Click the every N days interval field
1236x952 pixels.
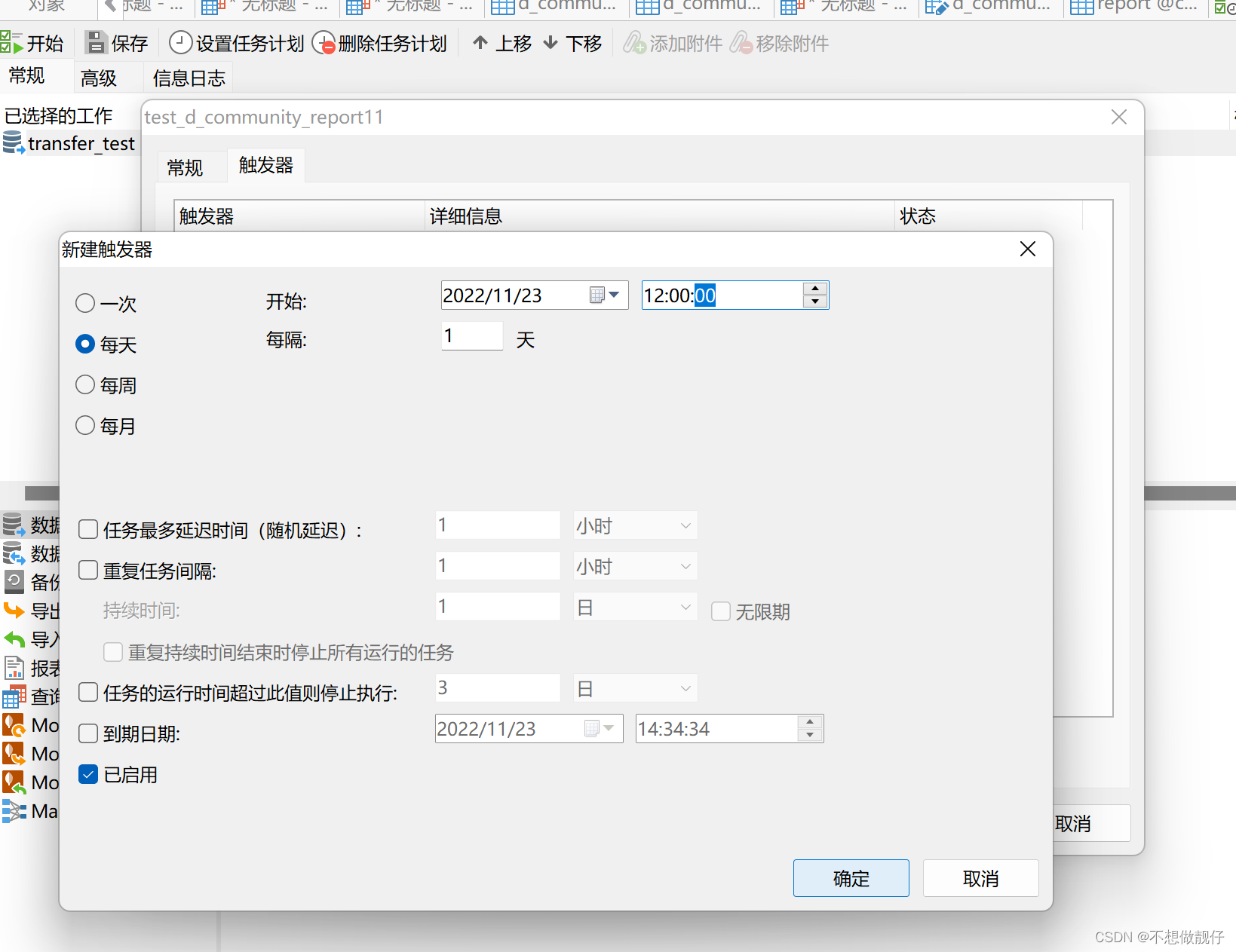(472, 335)
